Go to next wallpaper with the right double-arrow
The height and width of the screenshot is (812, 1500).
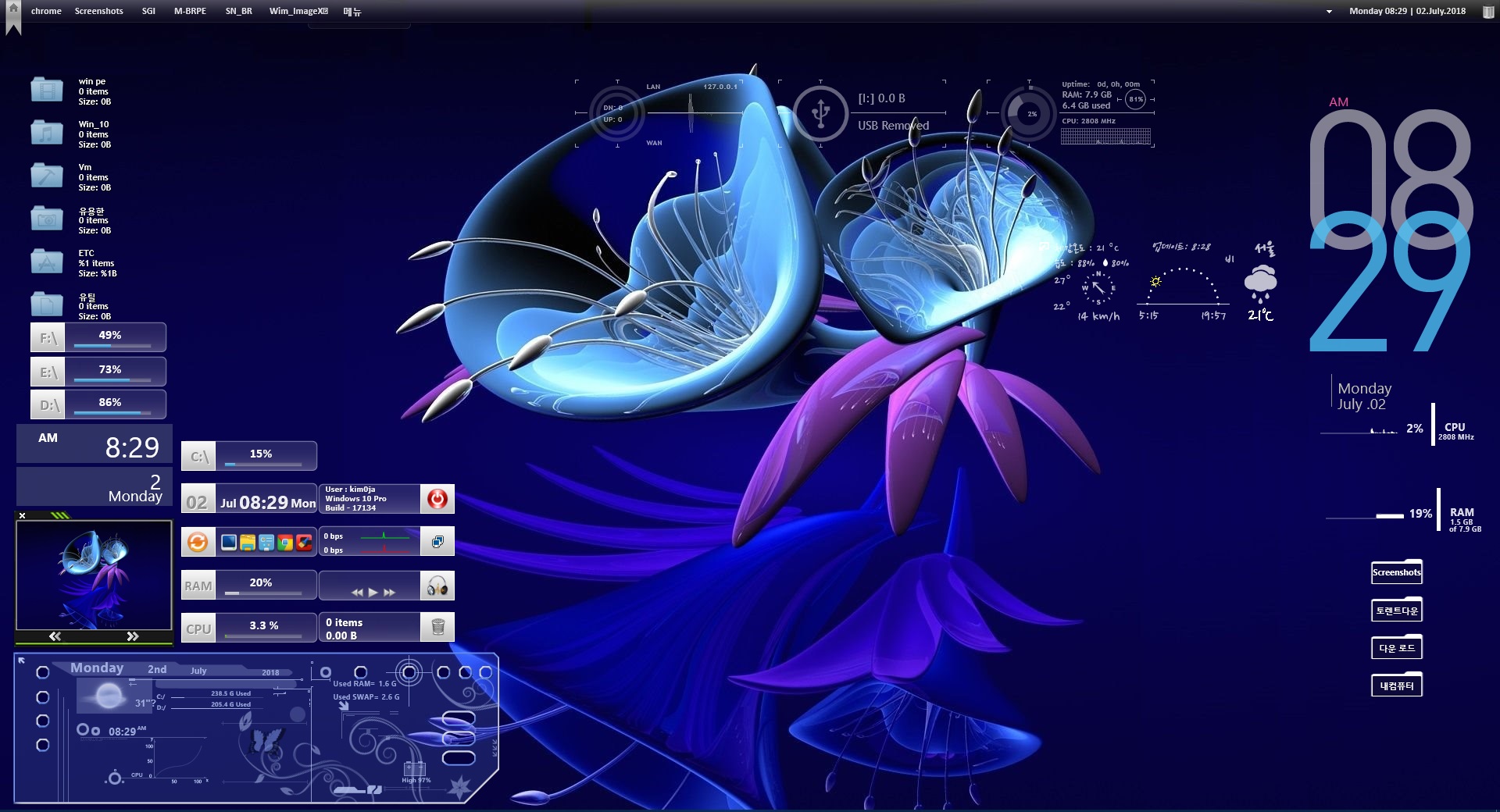click(x=133, y=636)
